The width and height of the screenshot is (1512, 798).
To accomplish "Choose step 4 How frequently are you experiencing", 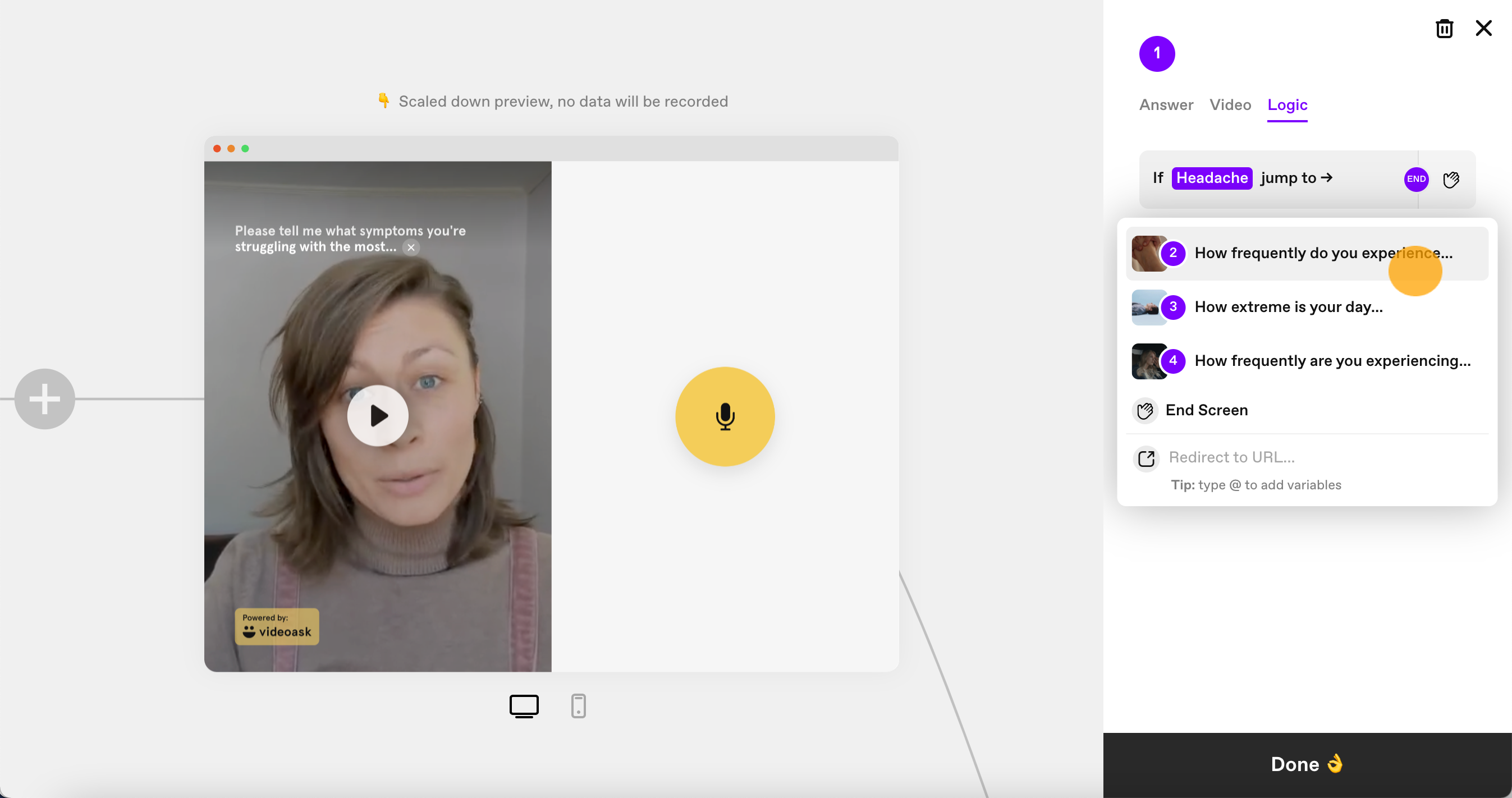I will [1307, 361].
